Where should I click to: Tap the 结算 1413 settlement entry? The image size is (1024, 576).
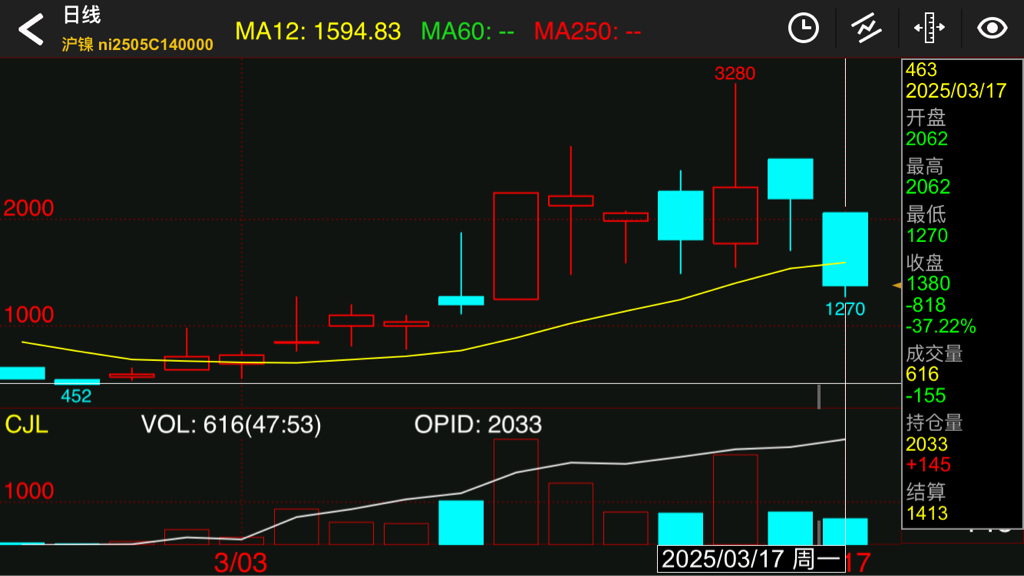pos(927,502)
